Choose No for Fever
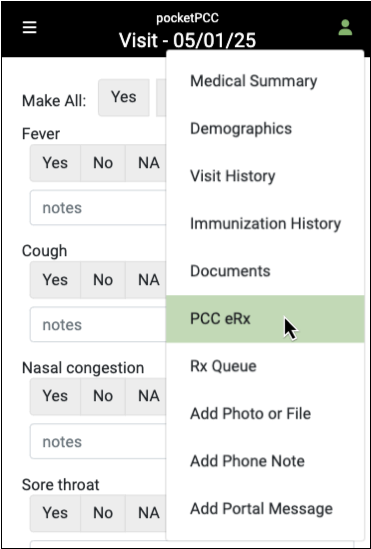Viewport: 371px width, 549px height. click(103, 163)
